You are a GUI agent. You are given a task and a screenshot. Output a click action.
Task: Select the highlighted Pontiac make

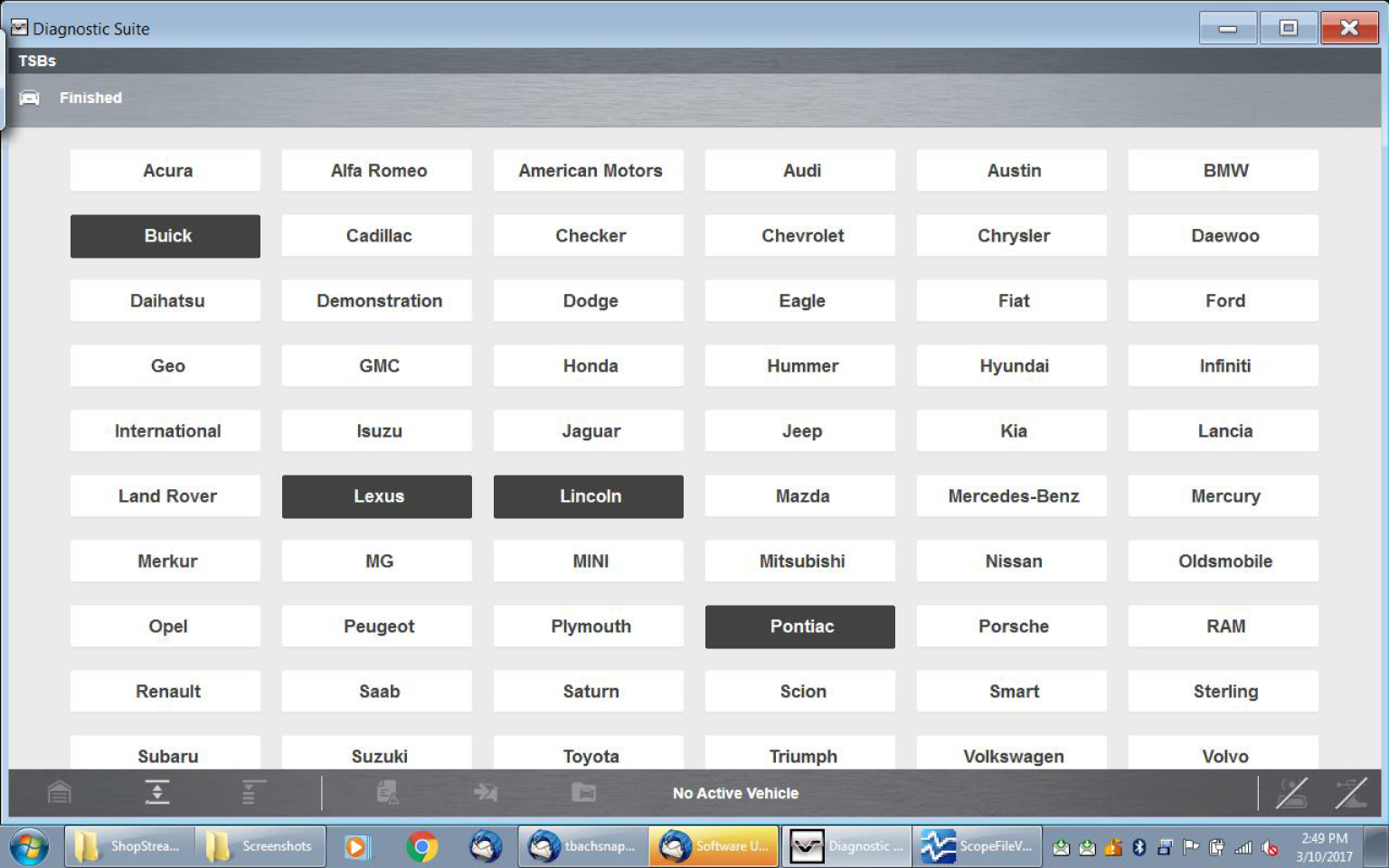tap(800, 627)
